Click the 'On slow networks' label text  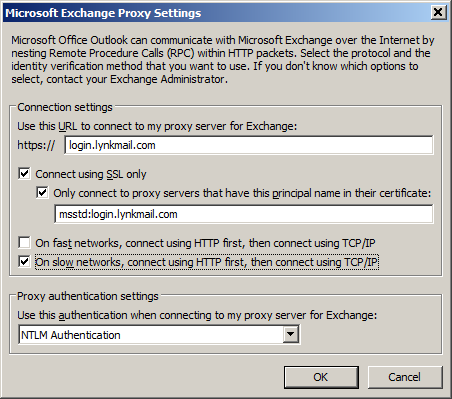coord(207,262)
